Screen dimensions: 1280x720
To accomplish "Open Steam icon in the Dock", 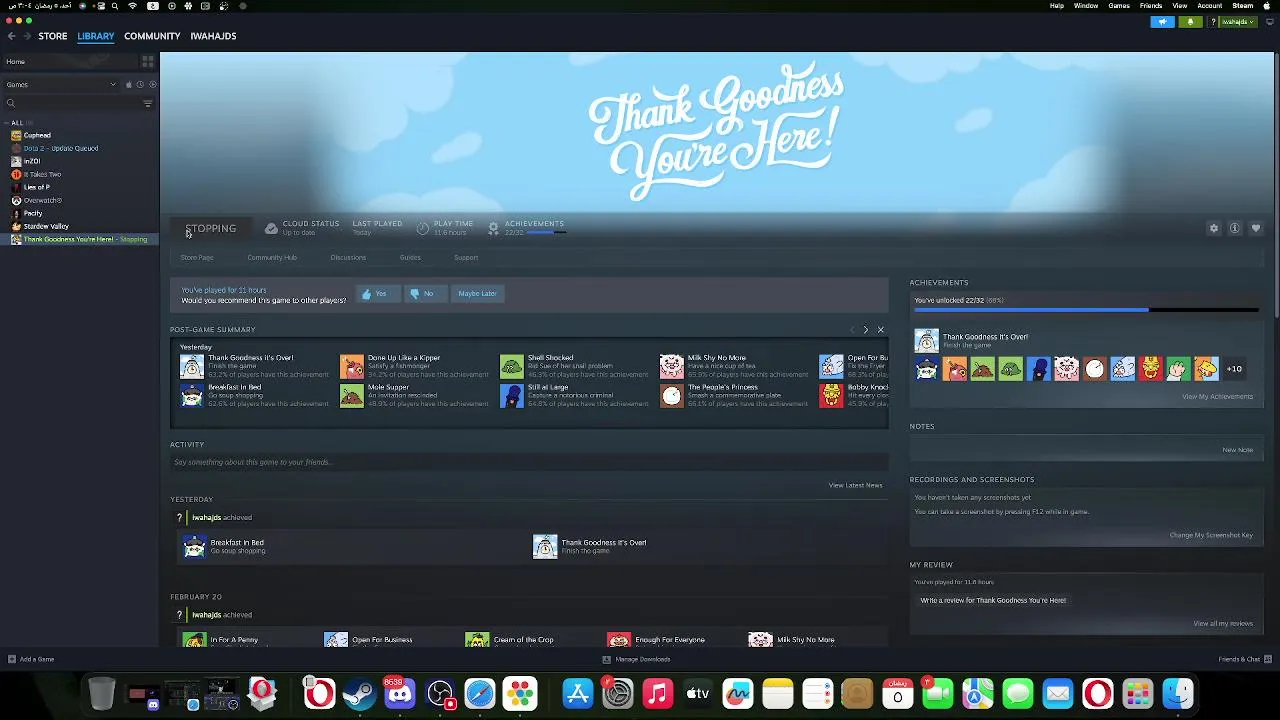I will [x=360, y=693].
